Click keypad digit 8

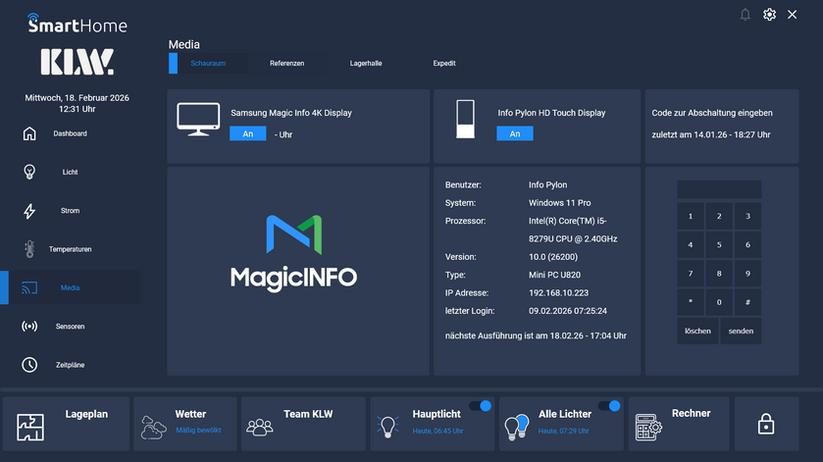point(719,274)
